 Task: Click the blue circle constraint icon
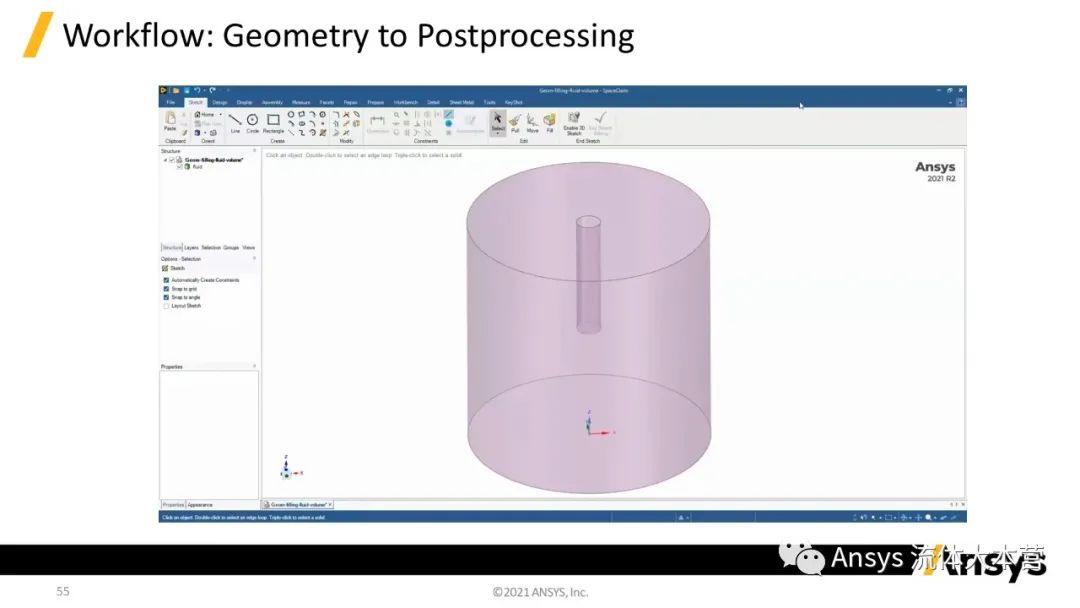pos(448,124)
